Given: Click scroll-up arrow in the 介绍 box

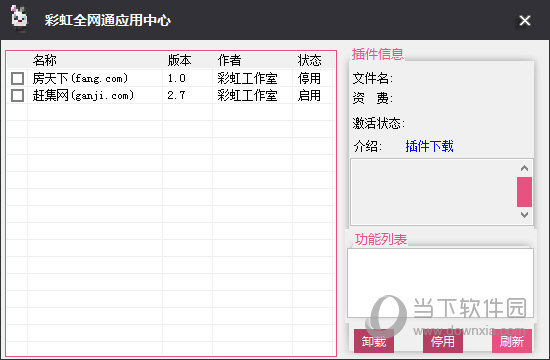Looking at the screenshot, I should pos(524,168).
